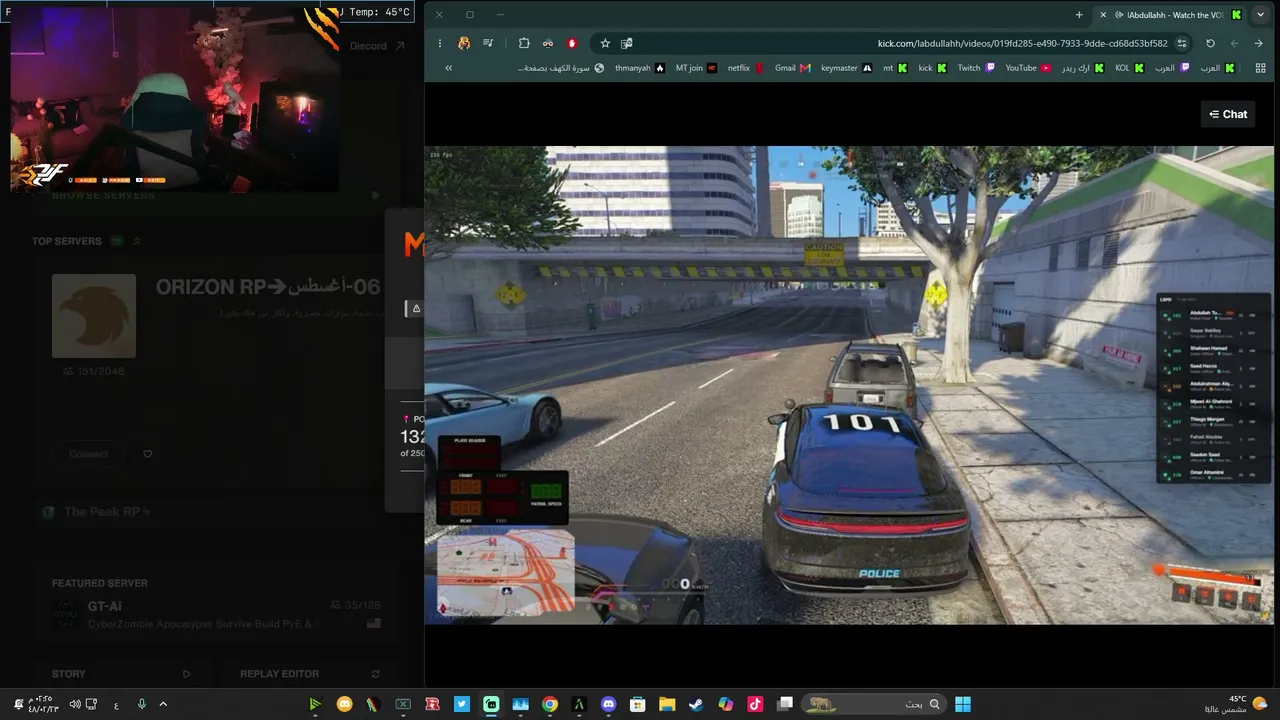1280x720 pixels.
Task: Open the kick bookmark
Action: pos(932,68)
